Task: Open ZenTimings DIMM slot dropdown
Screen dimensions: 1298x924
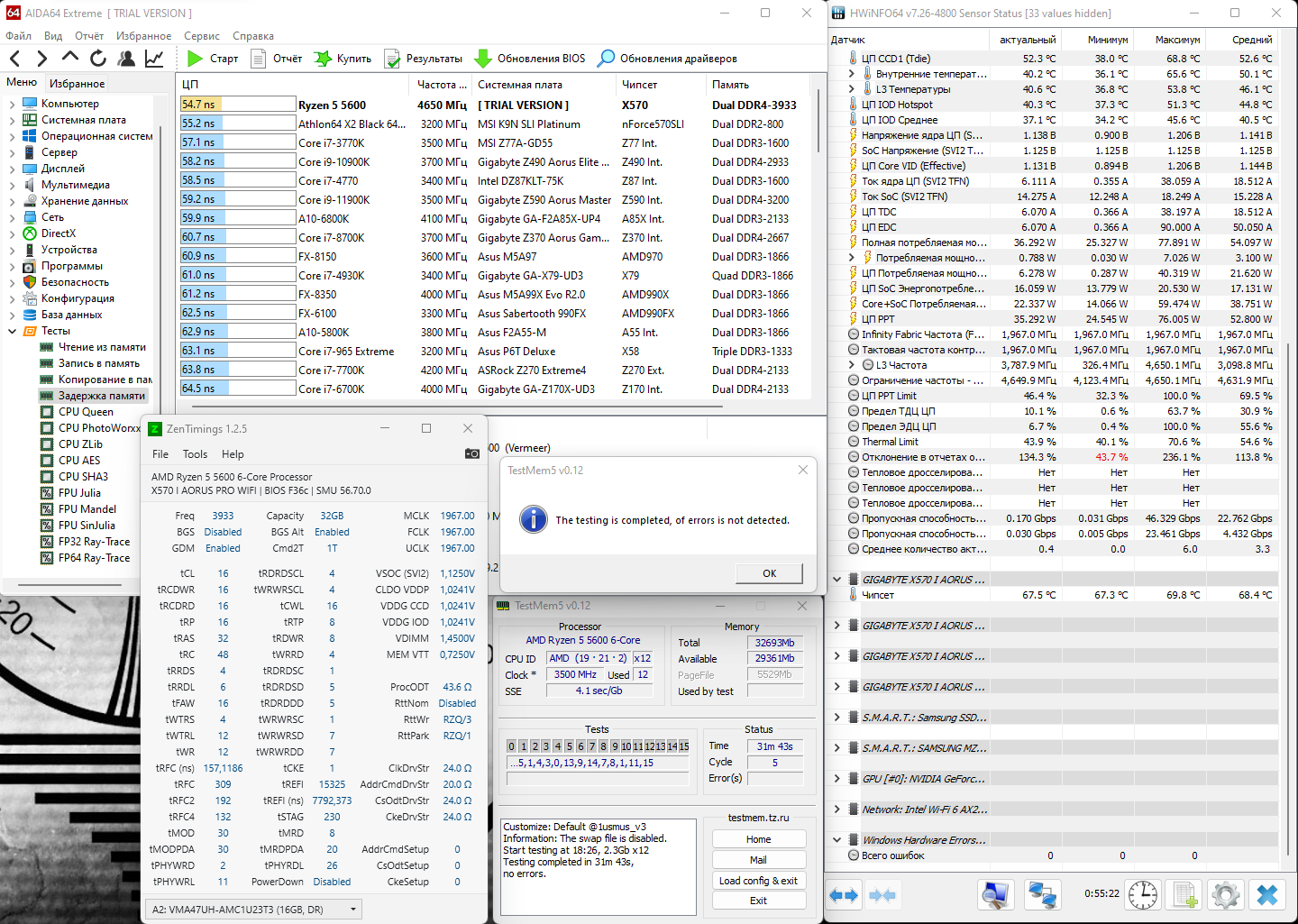Action: click(x=253, y=910)
